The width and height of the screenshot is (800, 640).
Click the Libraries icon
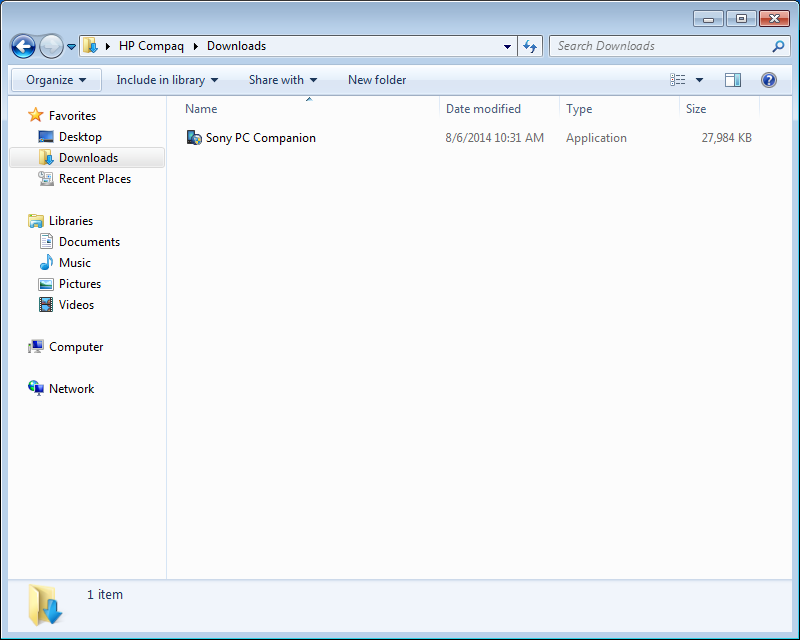(36, 220)
